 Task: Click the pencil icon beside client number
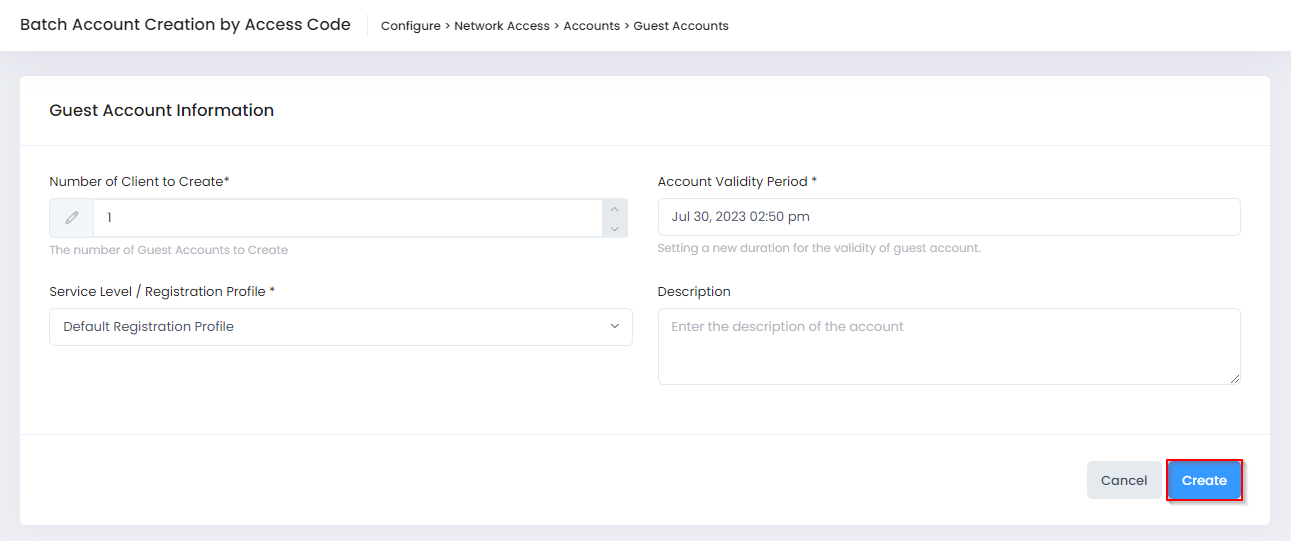tap(72, 217)
